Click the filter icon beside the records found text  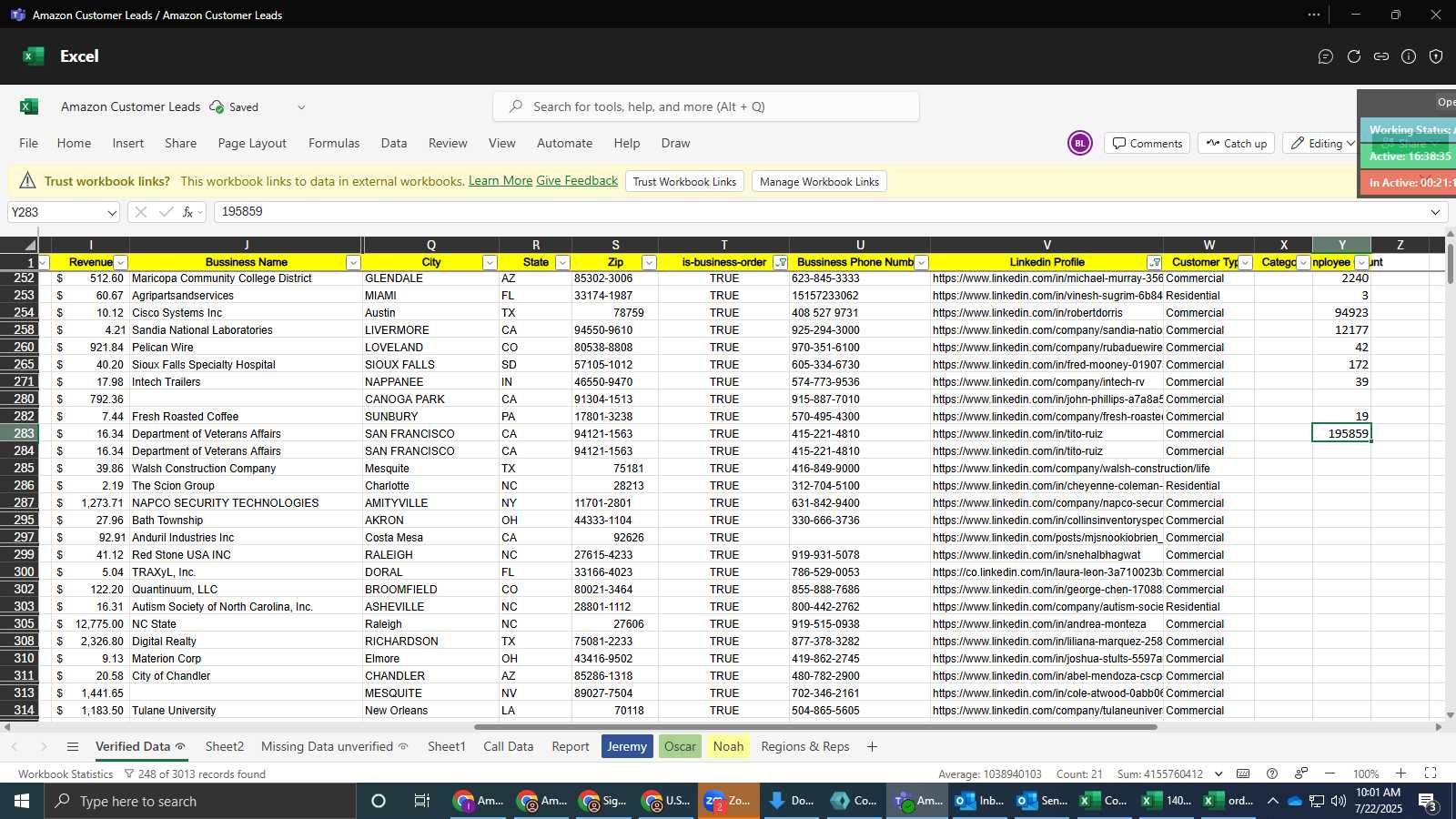(129, 774)
